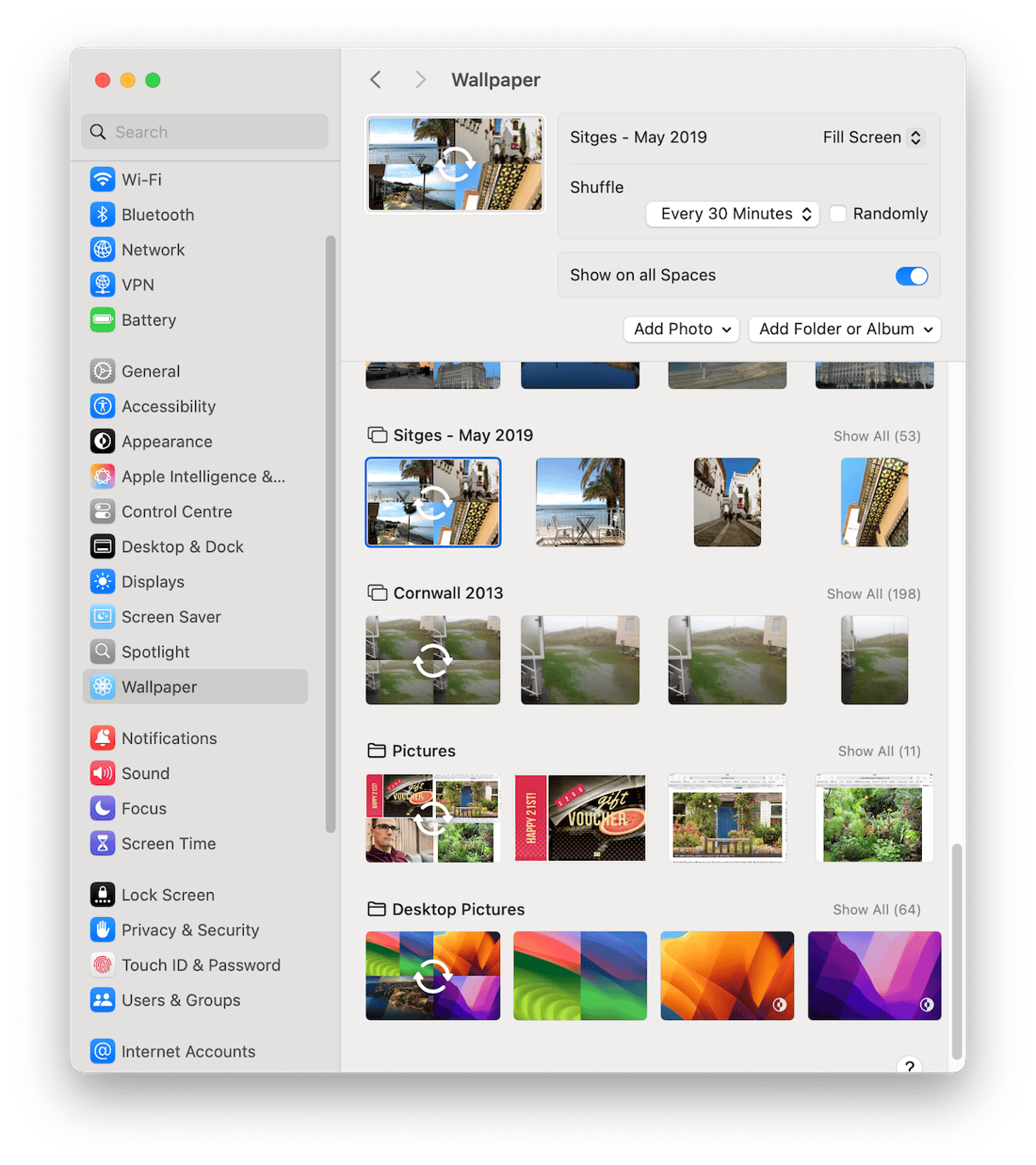The width and height of the screenshot is (1036, 1165).
Task: Choose the orange Ventura wallpaper
Action: click(728, 976)
